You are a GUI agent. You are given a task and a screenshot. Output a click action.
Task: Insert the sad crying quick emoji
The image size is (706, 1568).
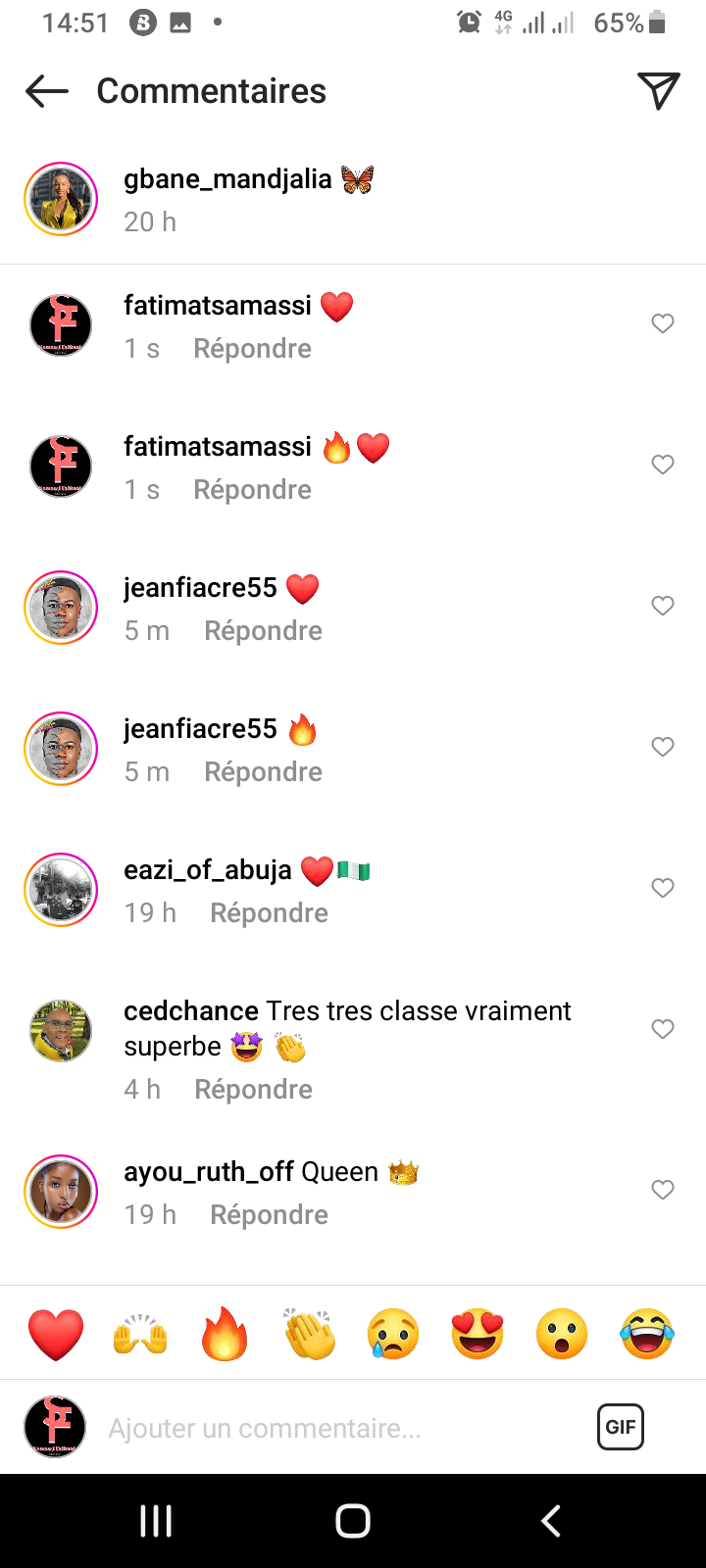tap(393, 1334)
